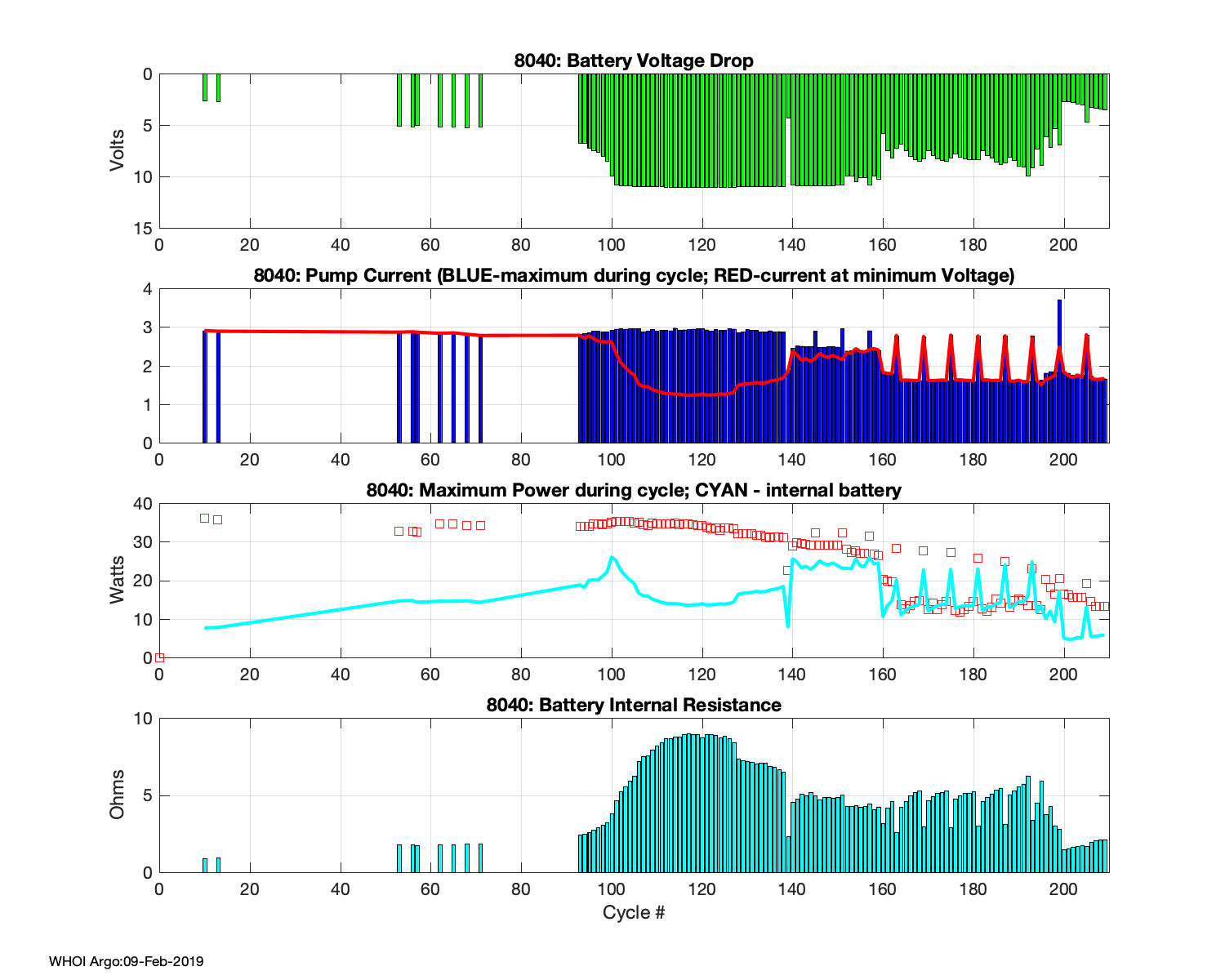Click x-axis tick "100" under Voltage Drop chart
1225x980 pixels.
pyautogui.click(x=612, y=244)
